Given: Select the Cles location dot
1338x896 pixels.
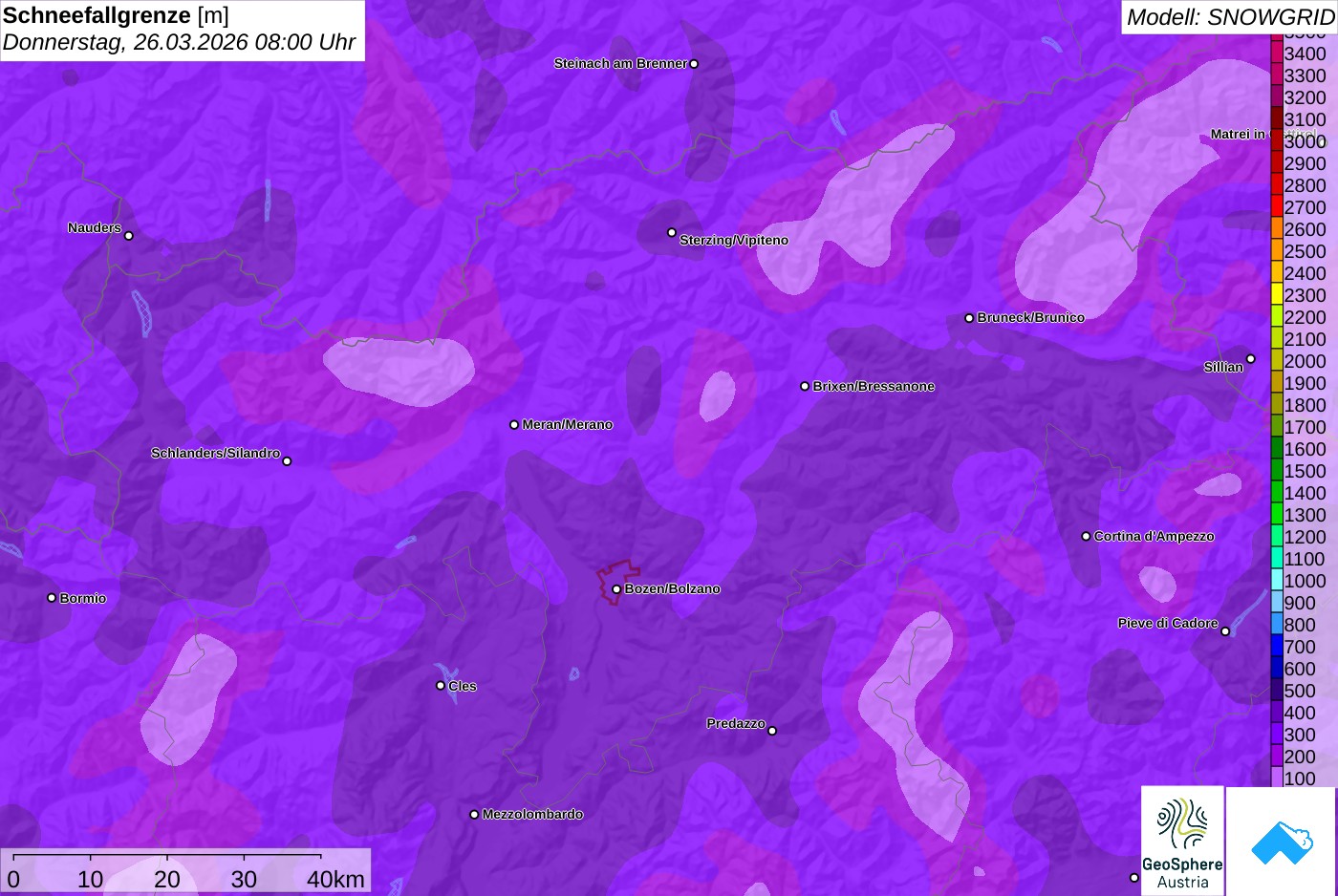Looking at the screenshot, I should click(441, 686).
